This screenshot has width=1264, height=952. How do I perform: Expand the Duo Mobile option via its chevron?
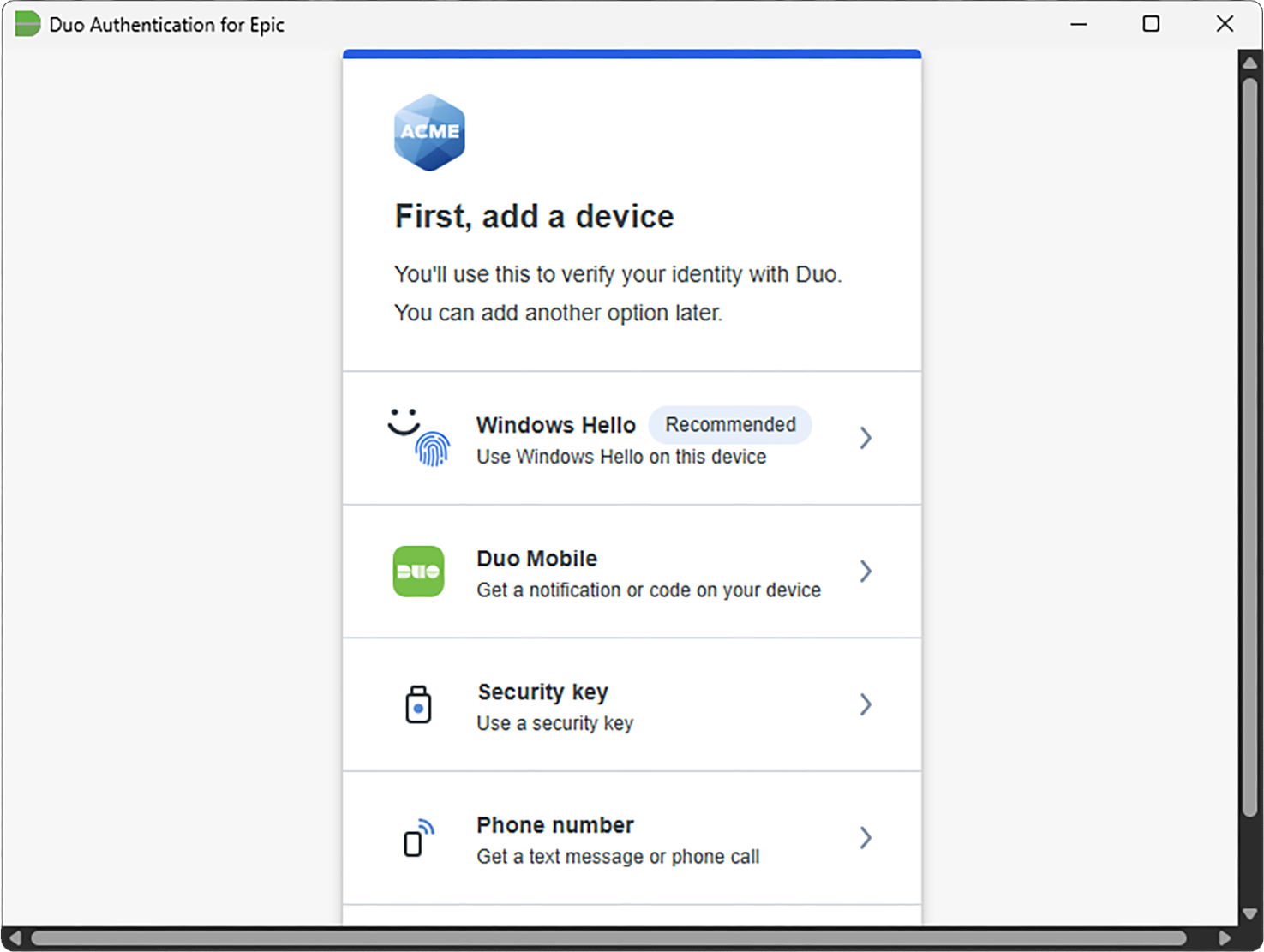(x=866, y=572)
